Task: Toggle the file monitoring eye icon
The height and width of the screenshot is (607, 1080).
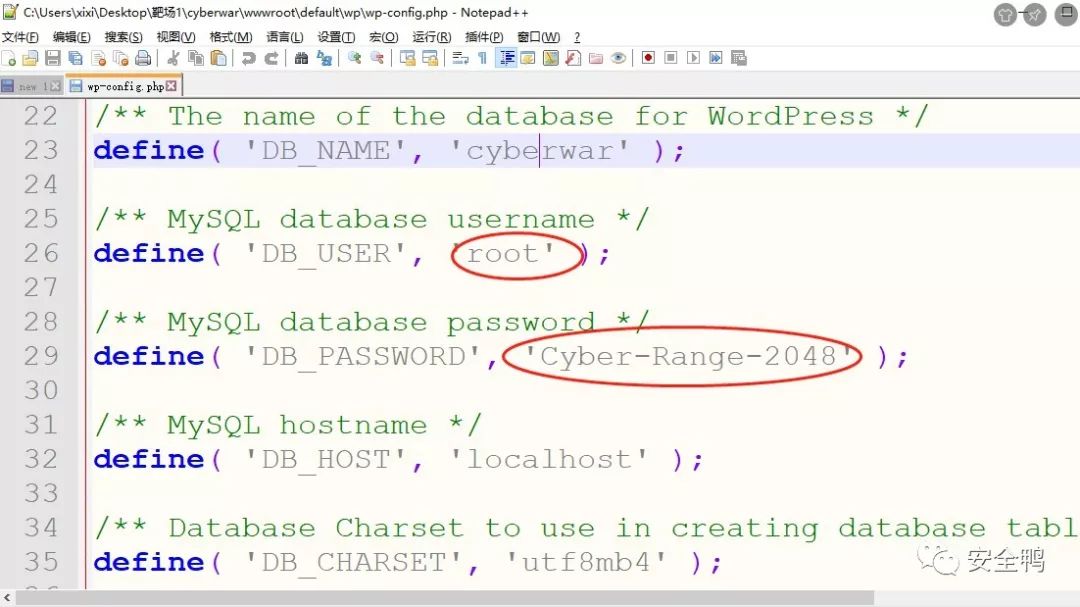Action: [619, 59]
